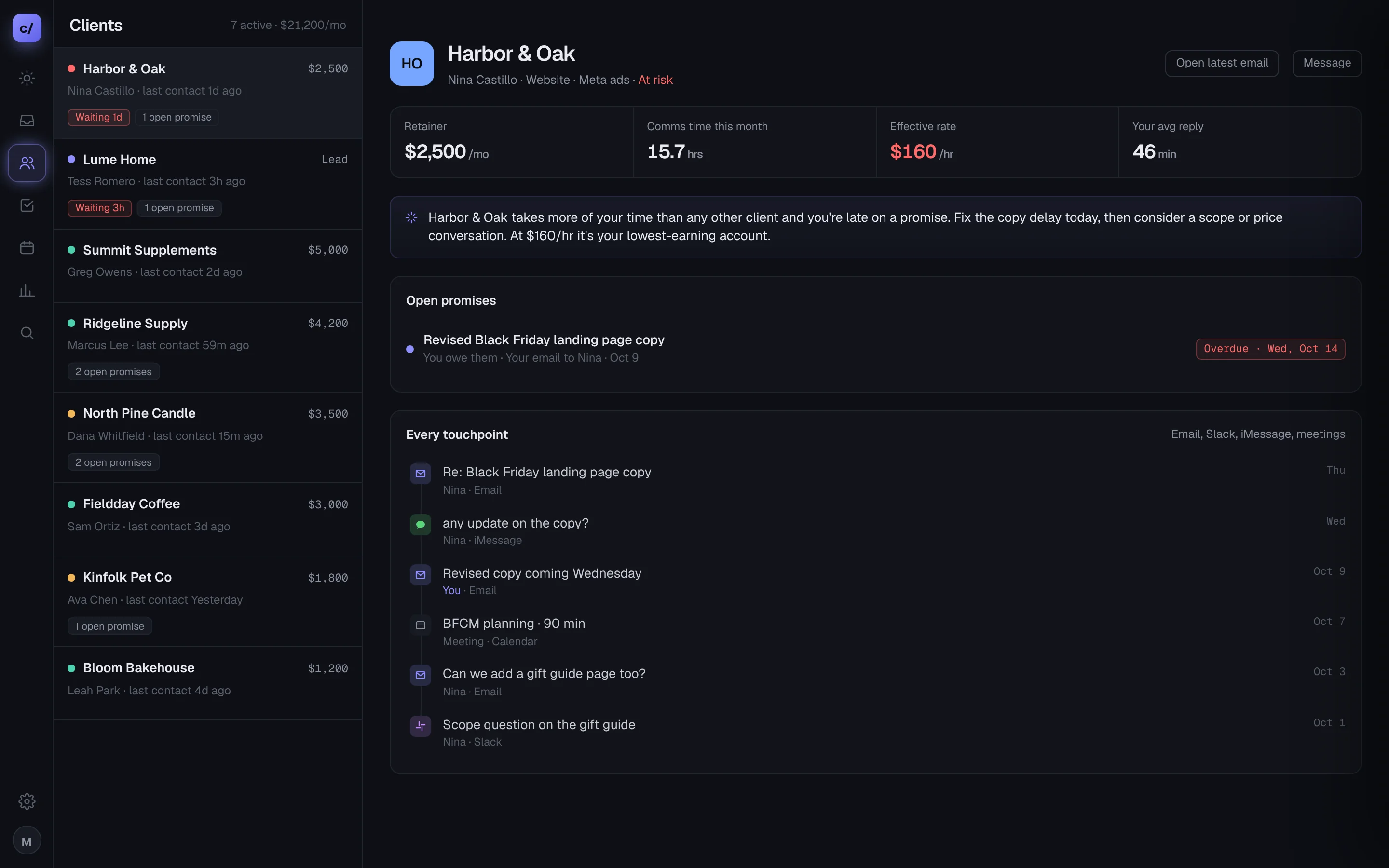This screenshot has height=868, width=1389.
Task: Click the Waiting 3h badge on Lume Home
Action: click(100, 208)
